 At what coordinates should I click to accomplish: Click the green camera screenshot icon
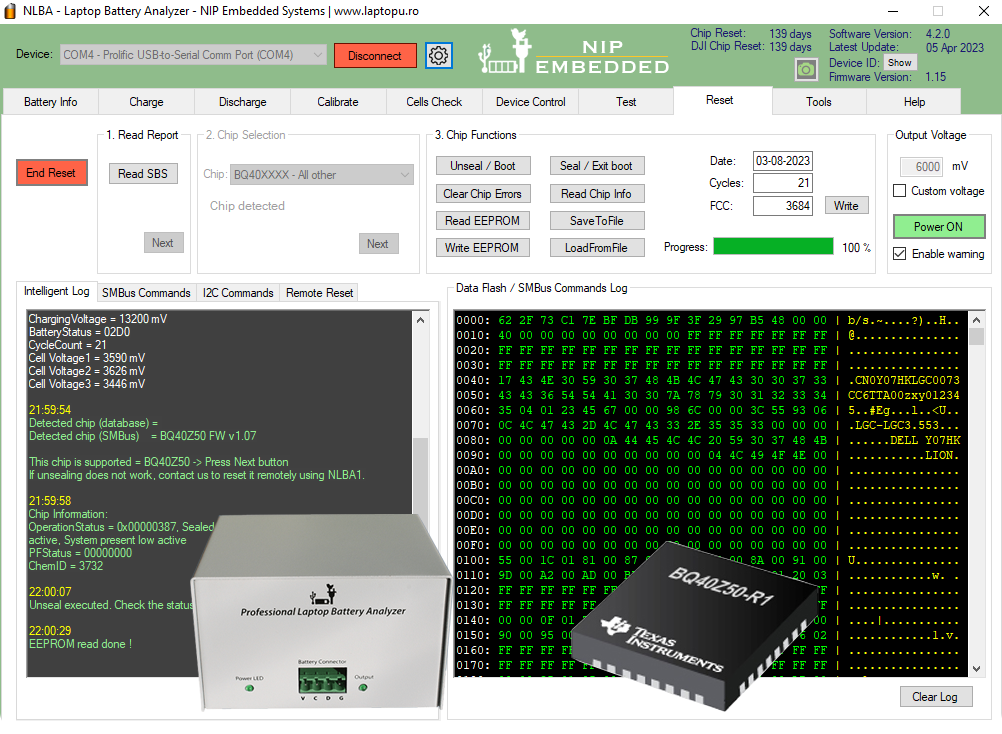(x=806, y=69)
